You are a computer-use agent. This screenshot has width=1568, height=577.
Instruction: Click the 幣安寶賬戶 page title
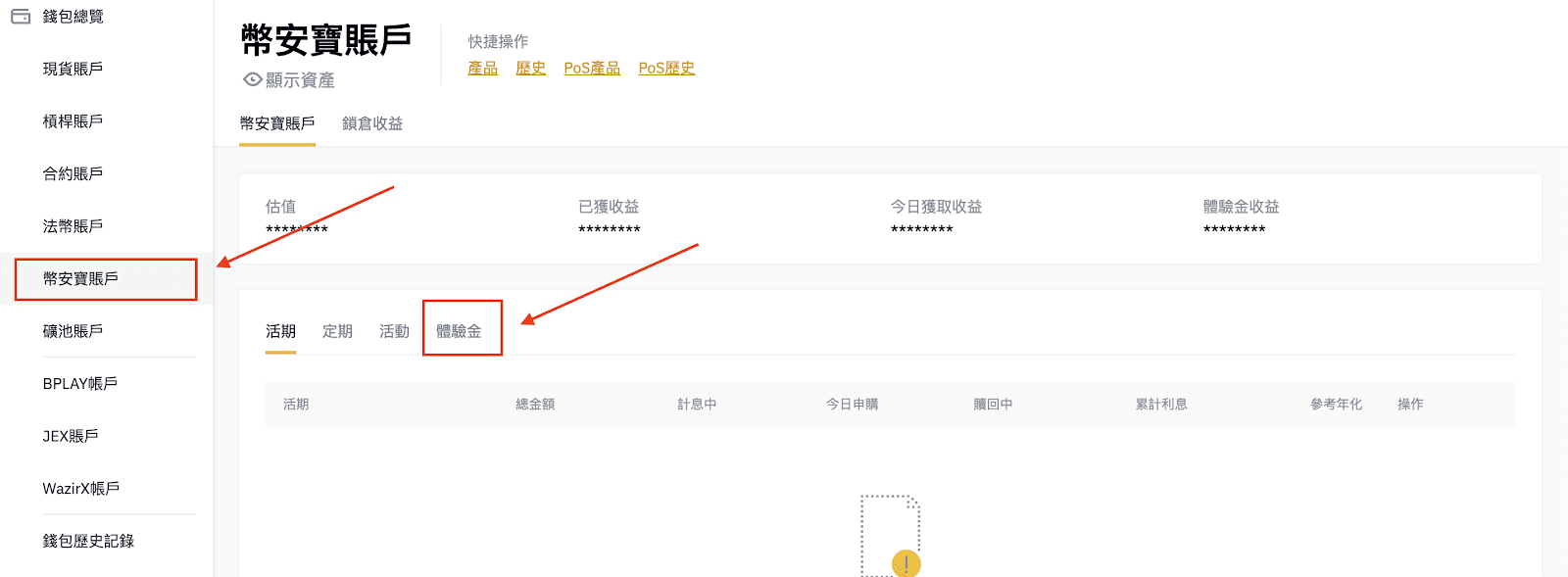[326, 40]
